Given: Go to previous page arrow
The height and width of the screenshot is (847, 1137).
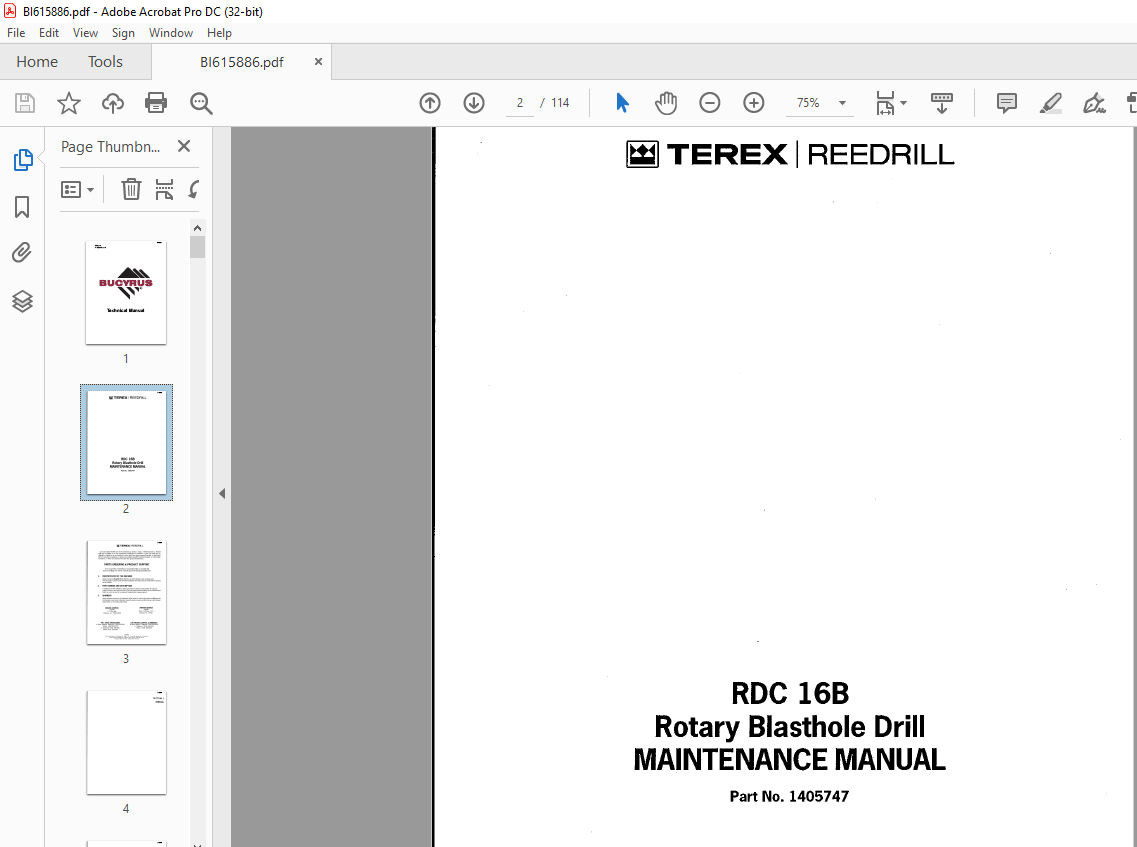Looking at the screenshot, I should coord(430,103).
